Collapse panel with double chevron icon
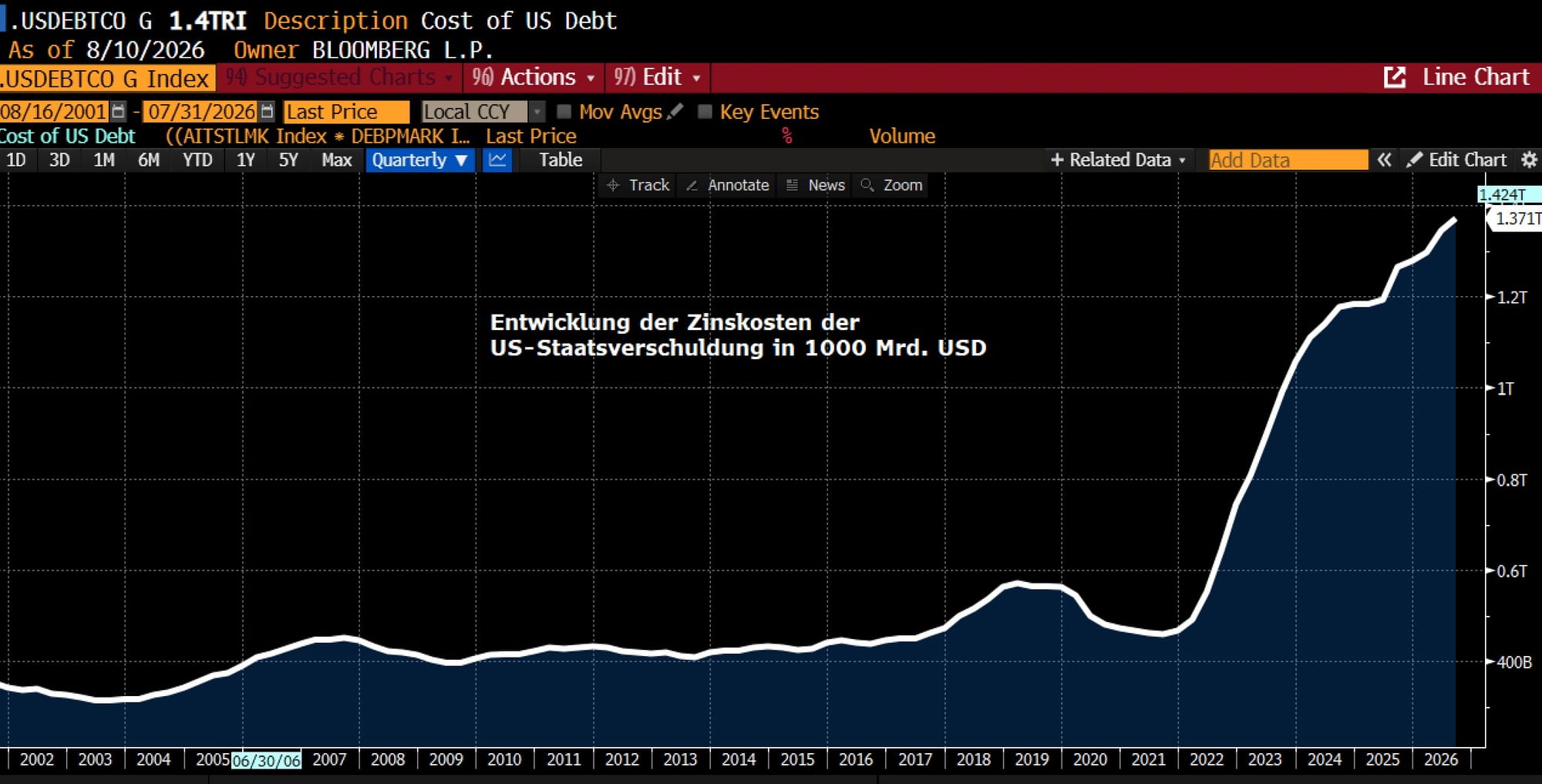 point(1385,160)
